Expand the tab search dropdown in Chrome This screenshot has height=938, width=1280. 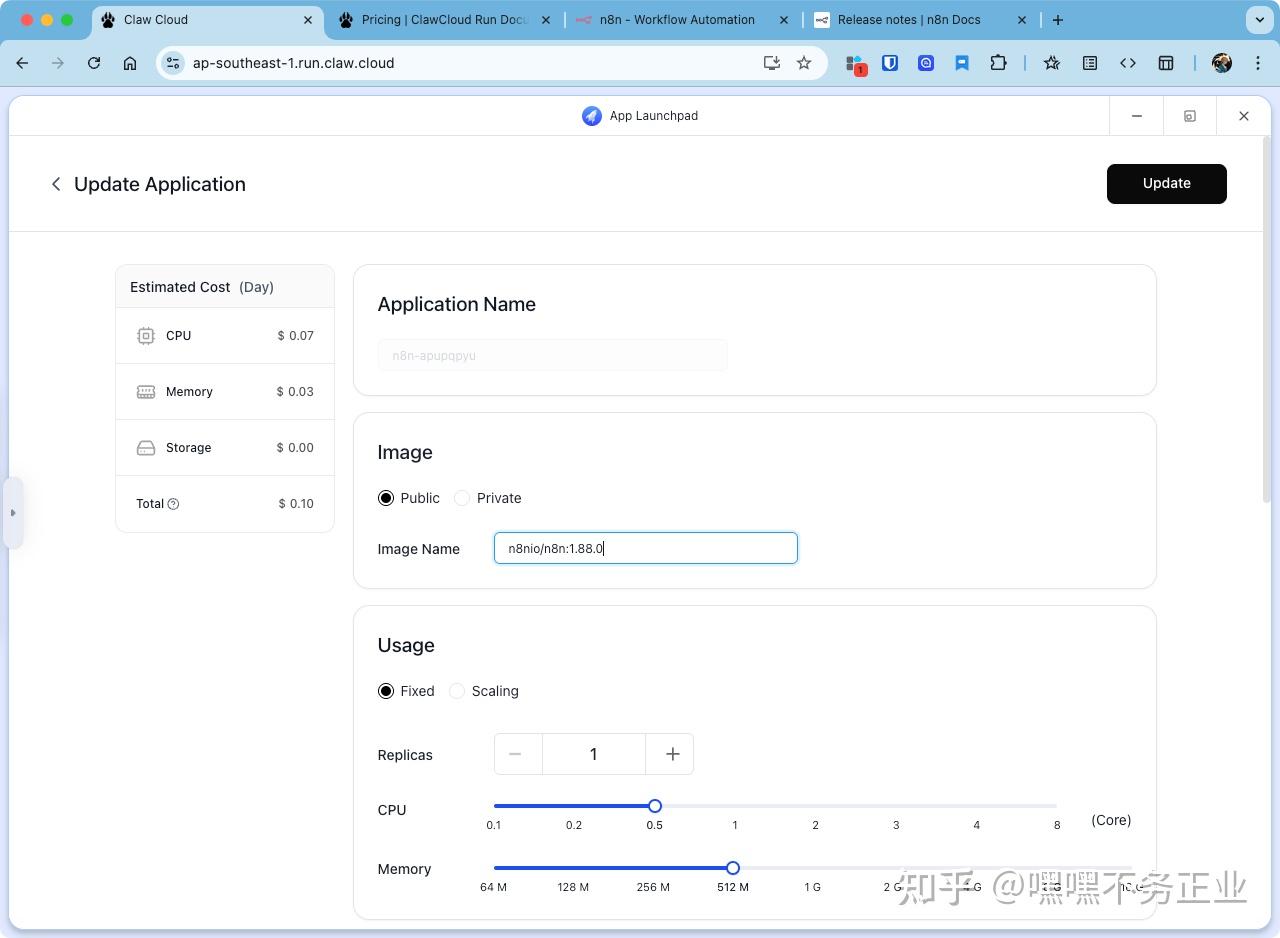point(1258,20)
